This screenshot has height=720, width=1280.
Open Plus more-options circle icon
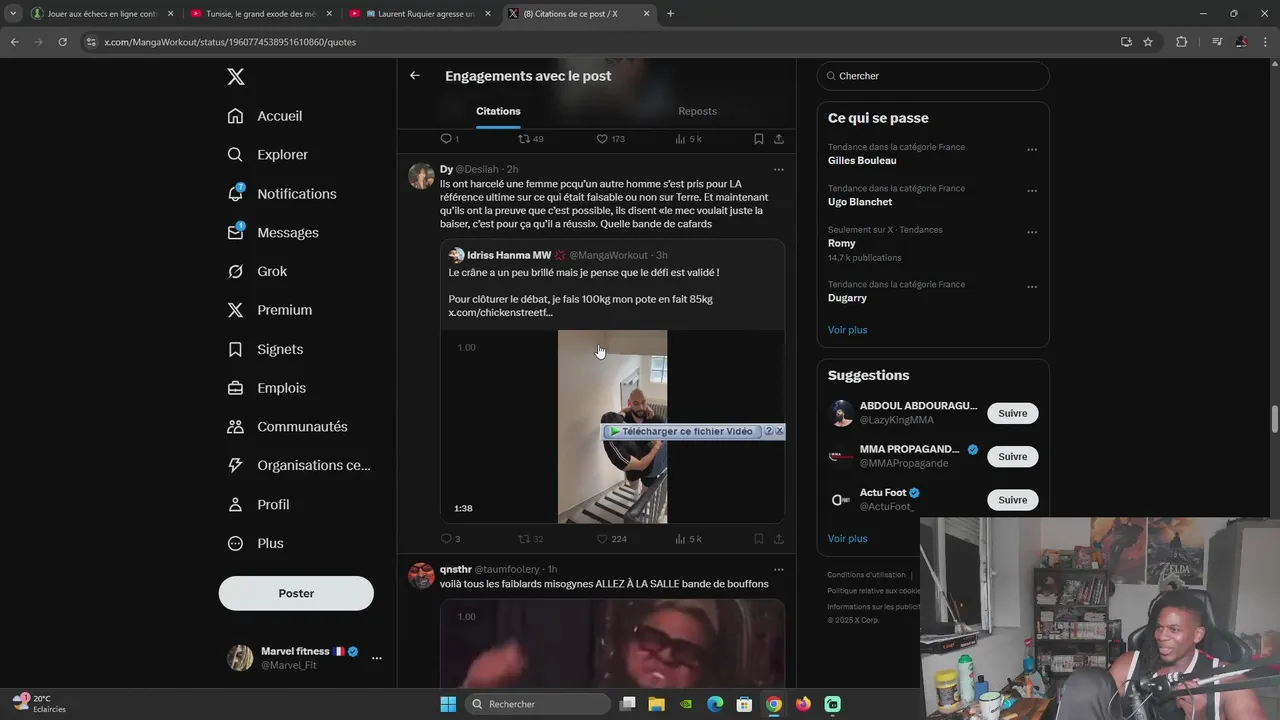click(x=235, y=543)
